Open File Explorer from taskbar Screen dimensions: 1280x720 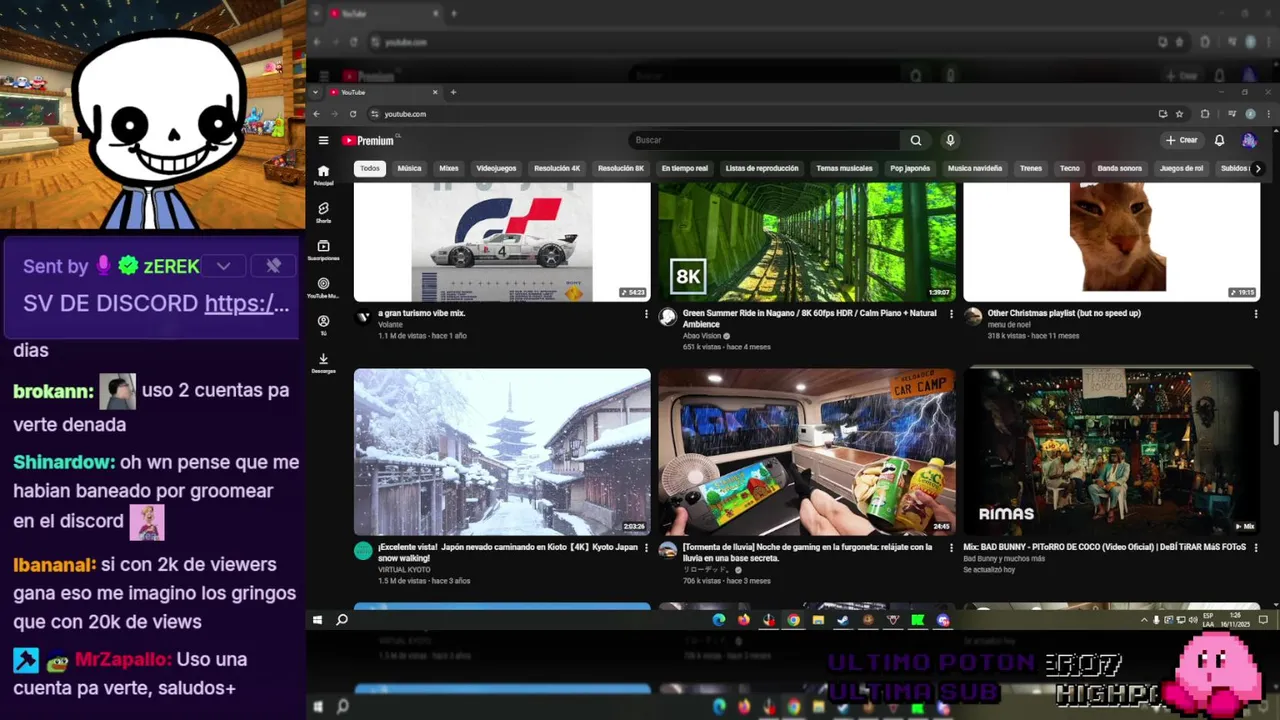[818, 620]
